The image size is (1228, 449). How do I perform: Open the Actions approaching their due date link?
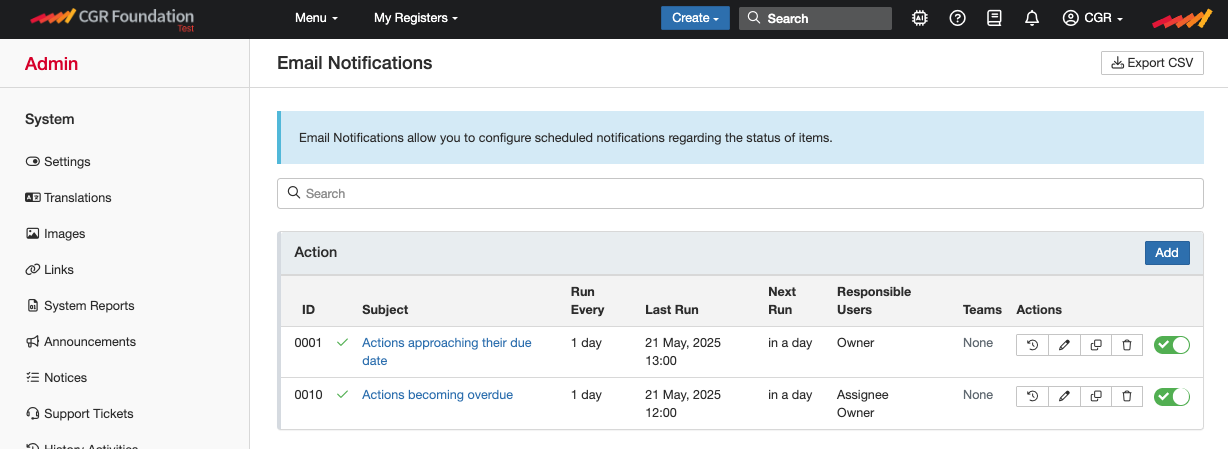pos(447,352)
